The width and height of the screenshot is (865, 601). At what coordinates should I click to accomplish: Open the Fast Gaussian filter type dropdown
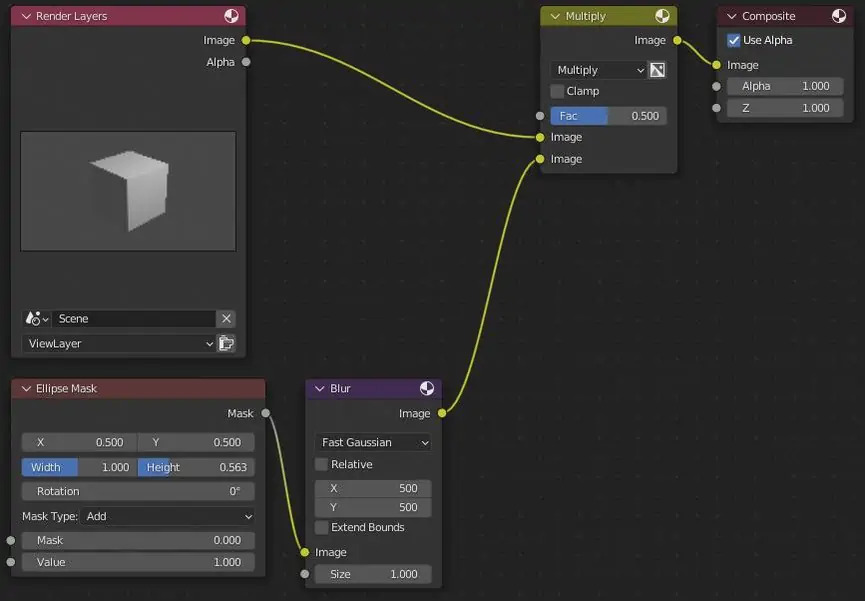tap(373, 442)
